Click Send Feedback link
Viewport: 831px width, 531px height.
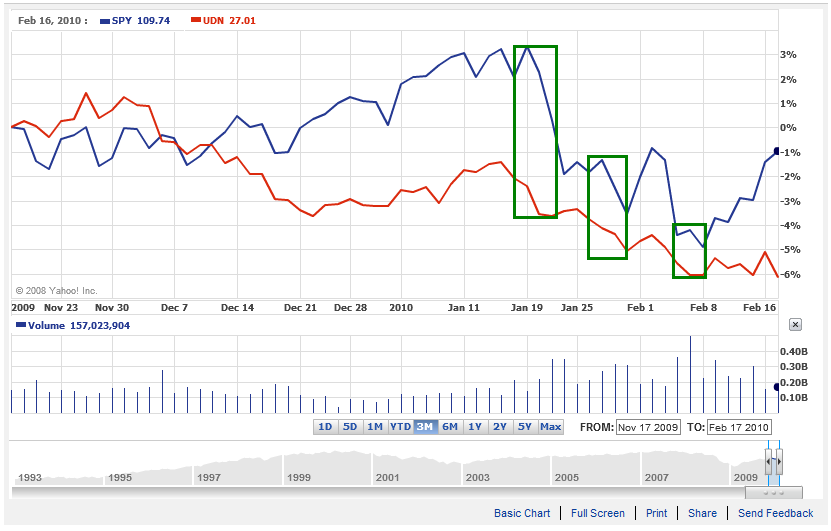click(775, 513)
